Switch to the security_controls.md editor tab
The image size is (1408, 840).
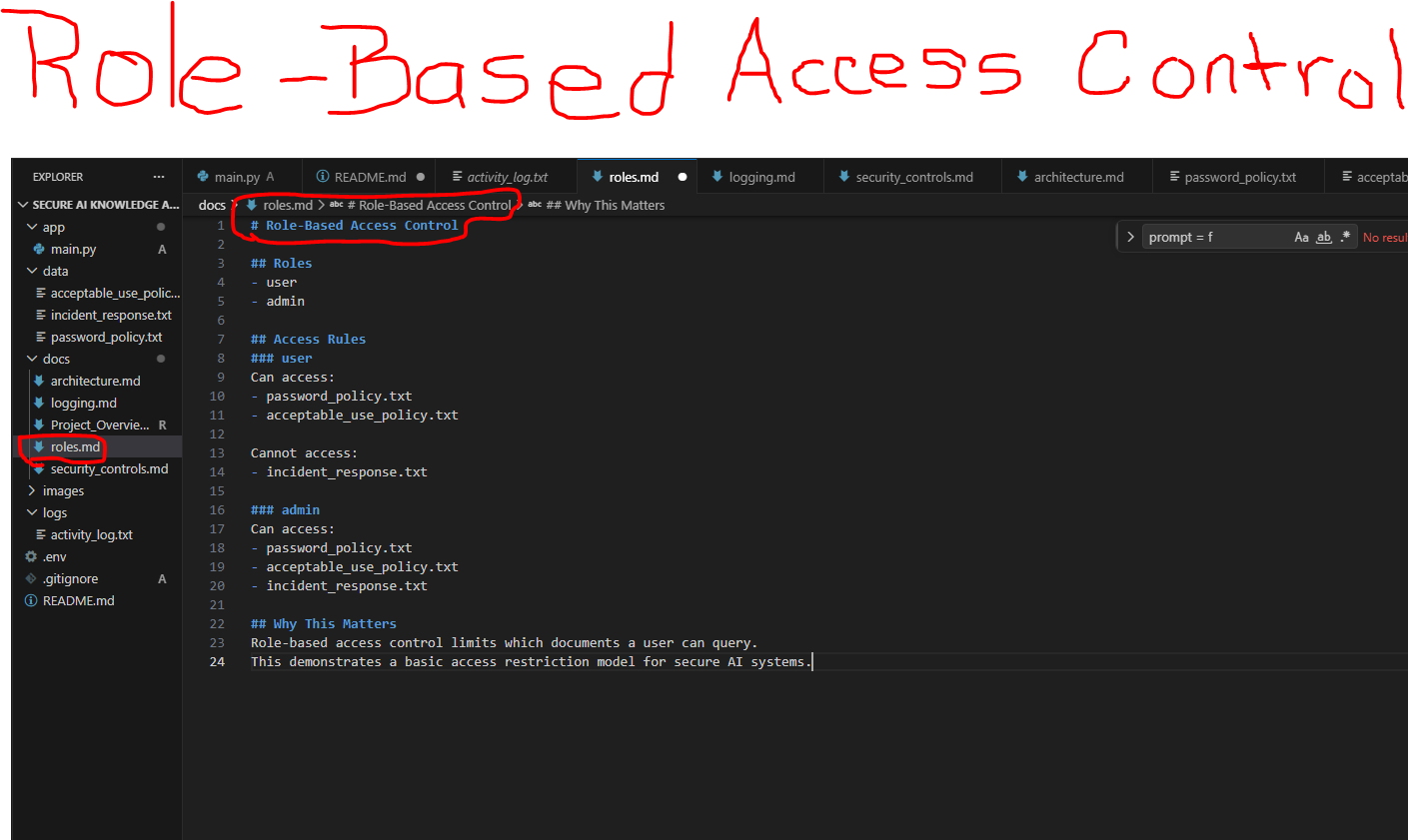(912, 177)
